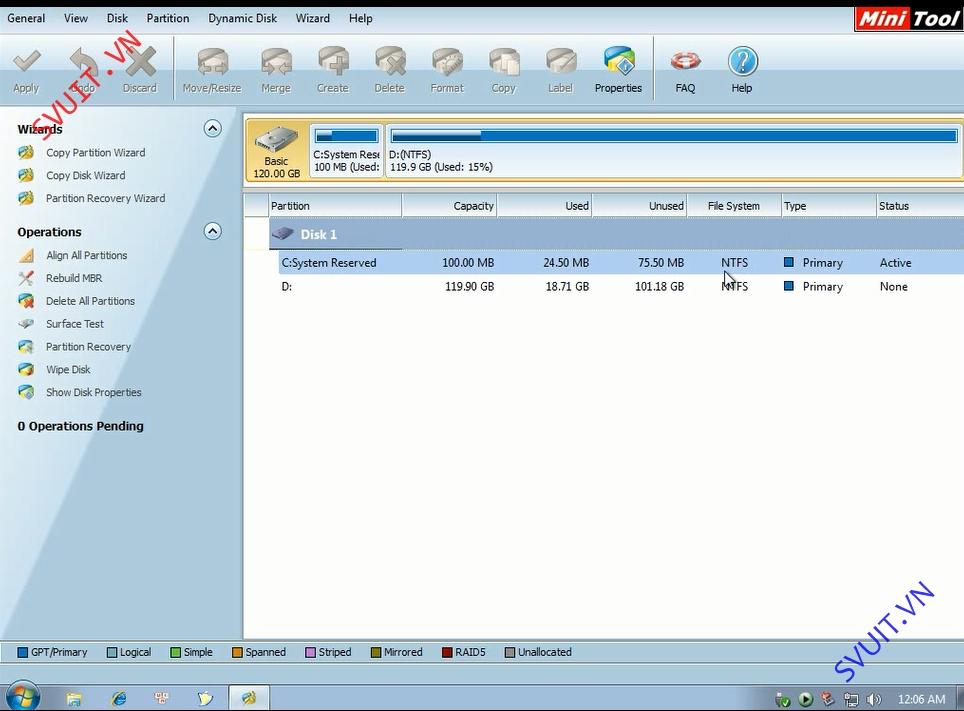This screenshot has width=964, height=711.
Task: Open Internet Explorer from taskbar
Action: coord(119,698)
